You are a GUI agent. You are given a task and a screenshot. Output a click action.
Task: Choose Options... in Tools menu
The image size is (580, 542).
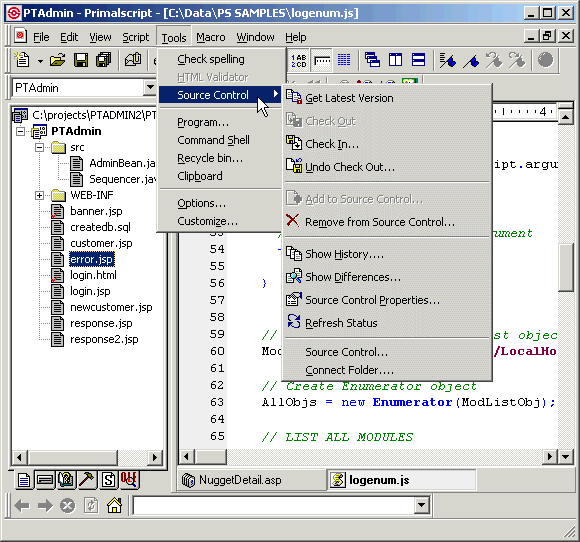pos(220,203)
